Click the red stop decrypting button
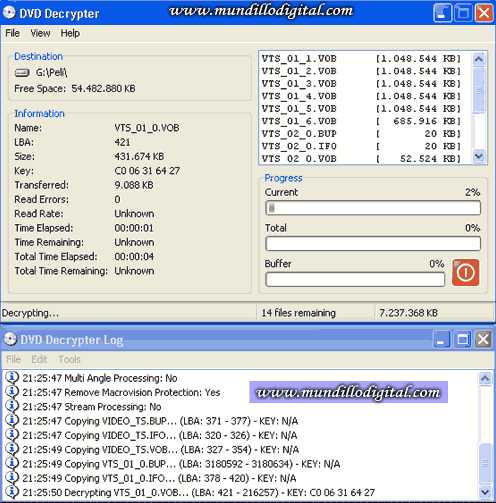 (x=465, y=273)
